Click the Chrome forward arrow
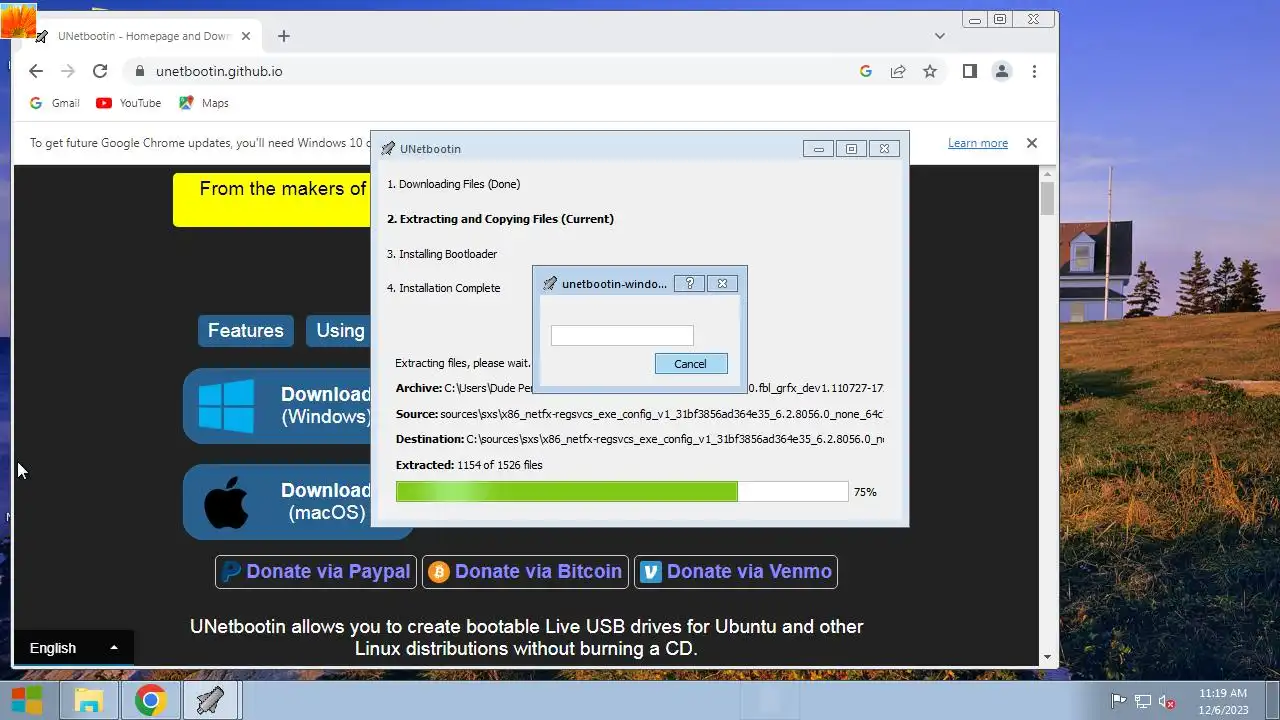 pos(68,71)
